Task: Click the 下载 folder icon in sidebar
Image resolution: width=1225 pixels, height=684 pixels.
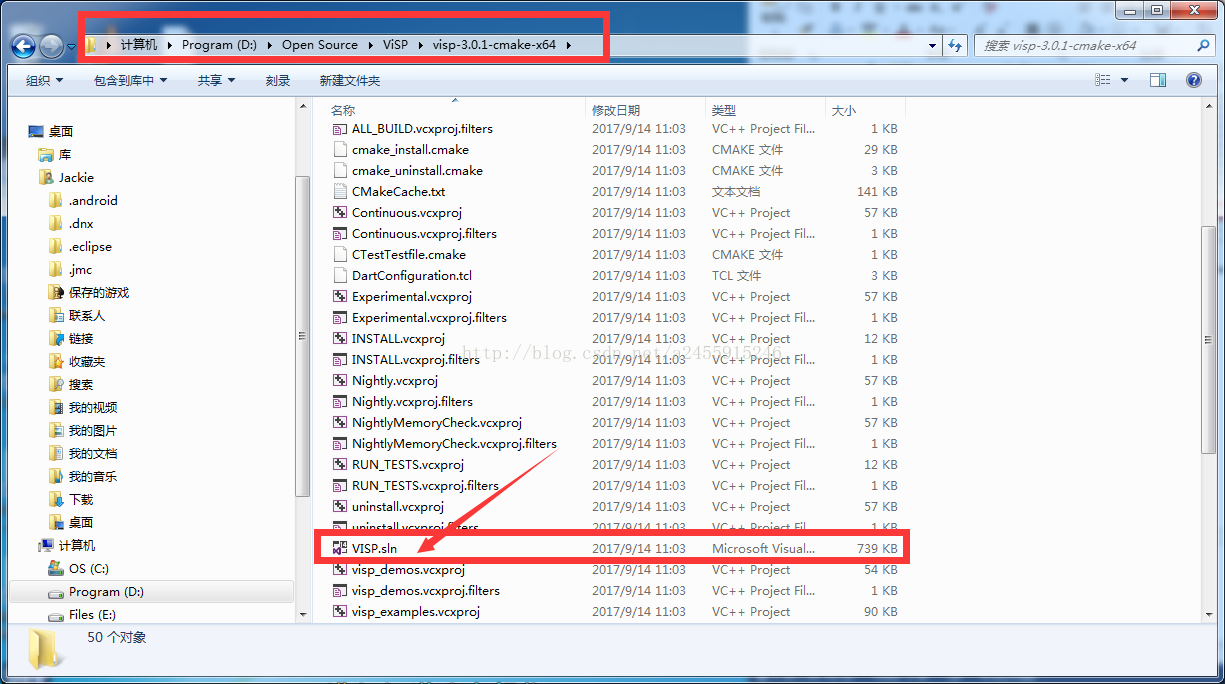Action: (56, 499)
